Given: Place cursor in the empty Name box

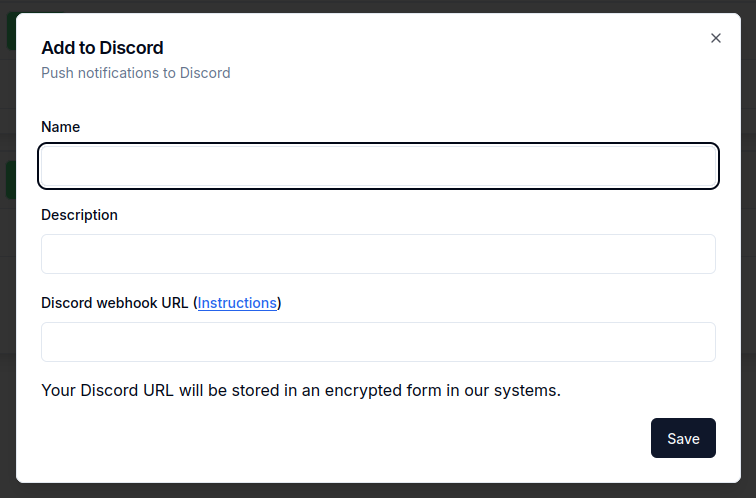Looking at the screenshot, I should point(378,166).
